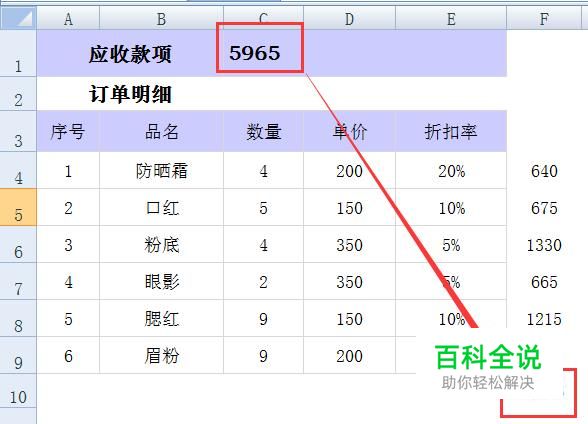The image size is (588, 424).
Task: Select column D header
Action: (x=349, y=18)
